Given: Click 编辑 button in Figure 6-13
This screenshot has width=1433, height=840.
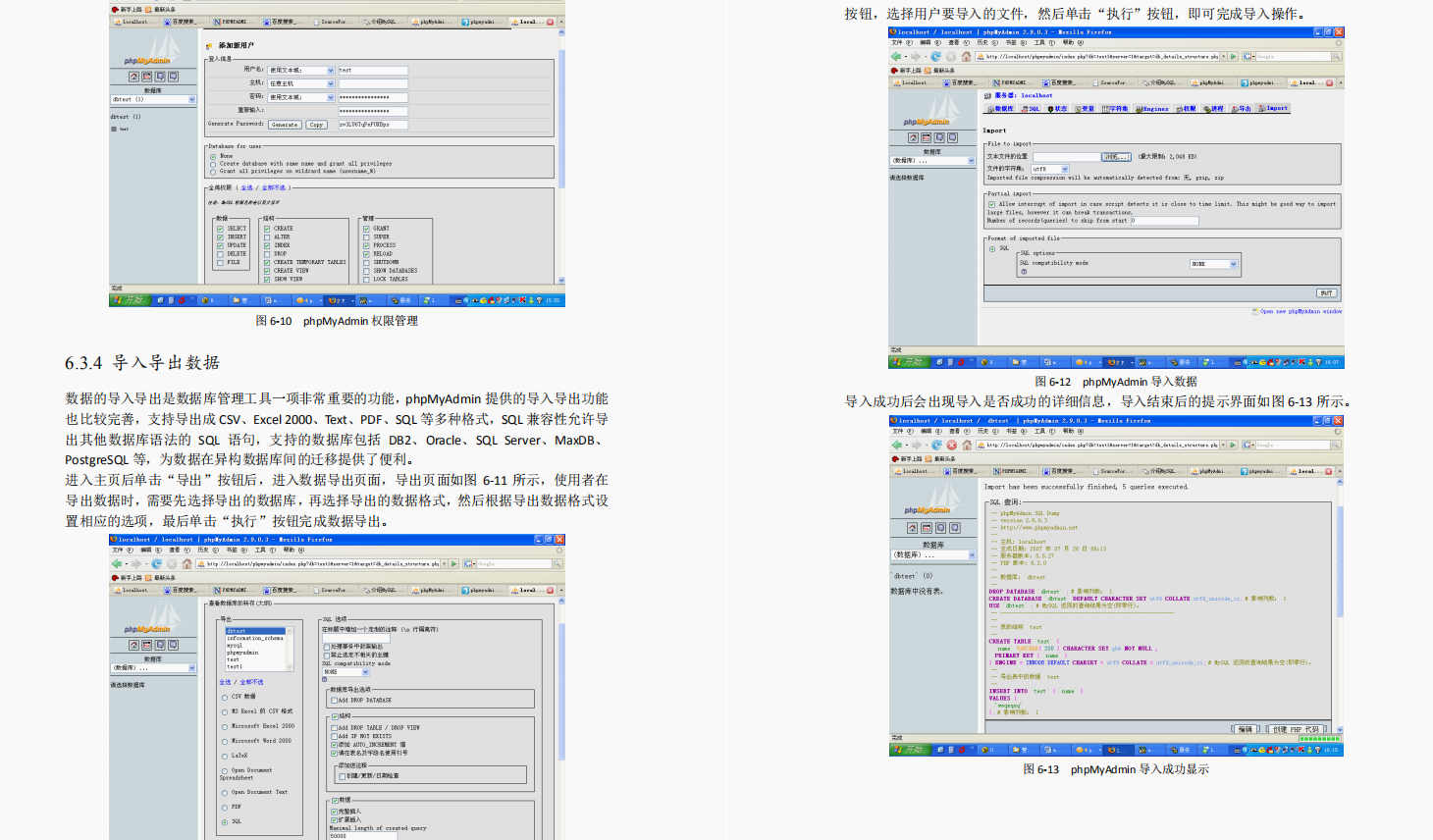Looking at the screenshot, I should tap(1246, 729).
